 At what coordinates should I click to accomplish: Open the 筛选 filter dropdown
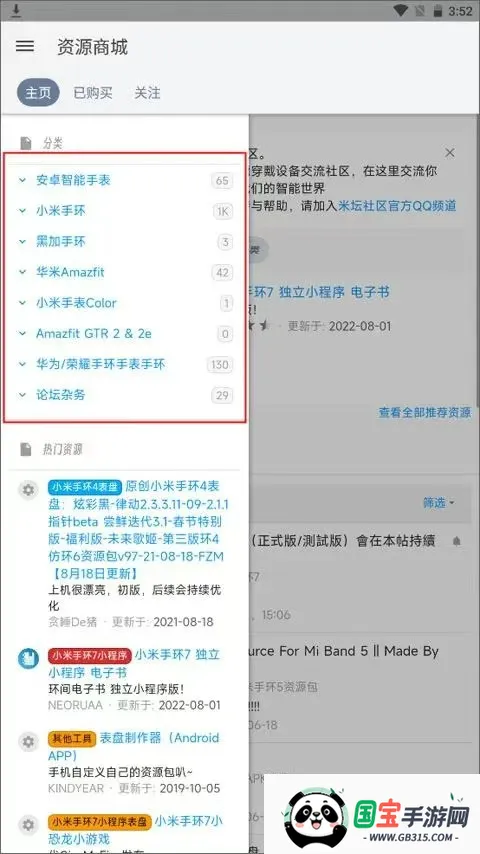point(439,503)
